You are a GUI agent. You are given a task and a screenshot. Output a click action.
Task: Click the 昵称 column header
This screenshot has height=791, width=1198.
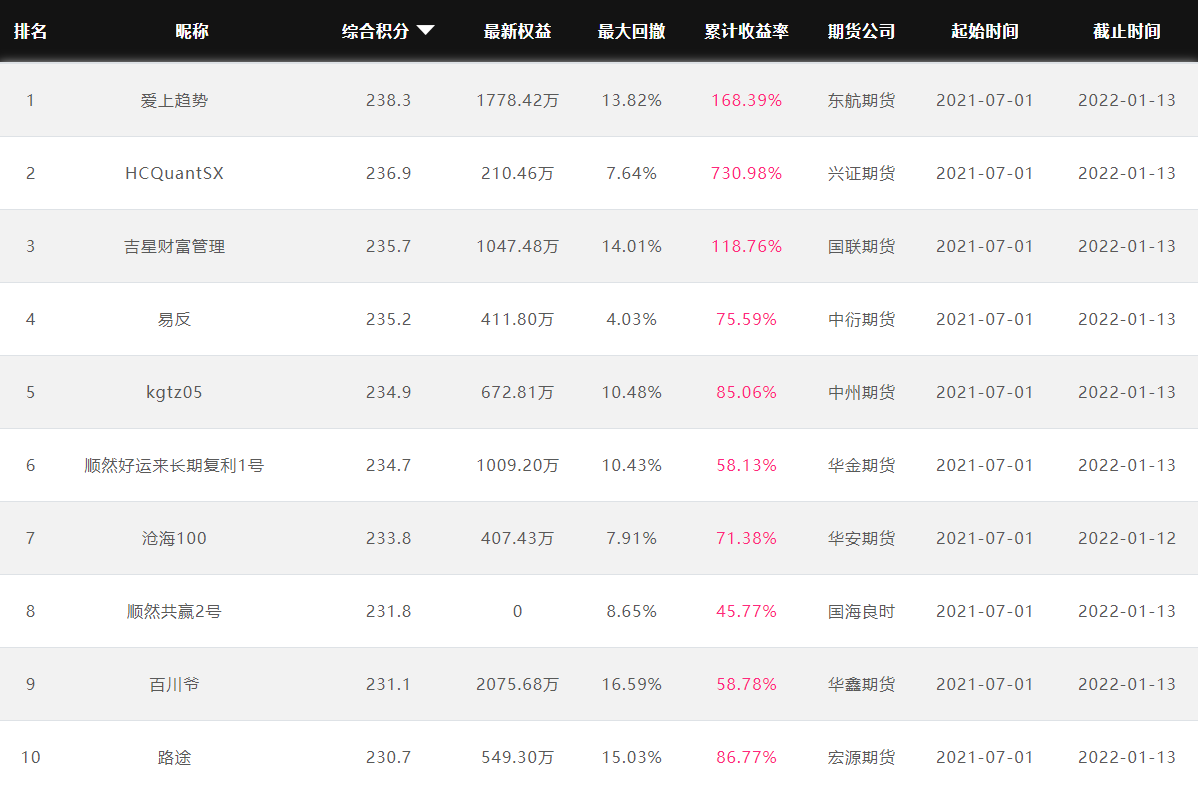192,31
